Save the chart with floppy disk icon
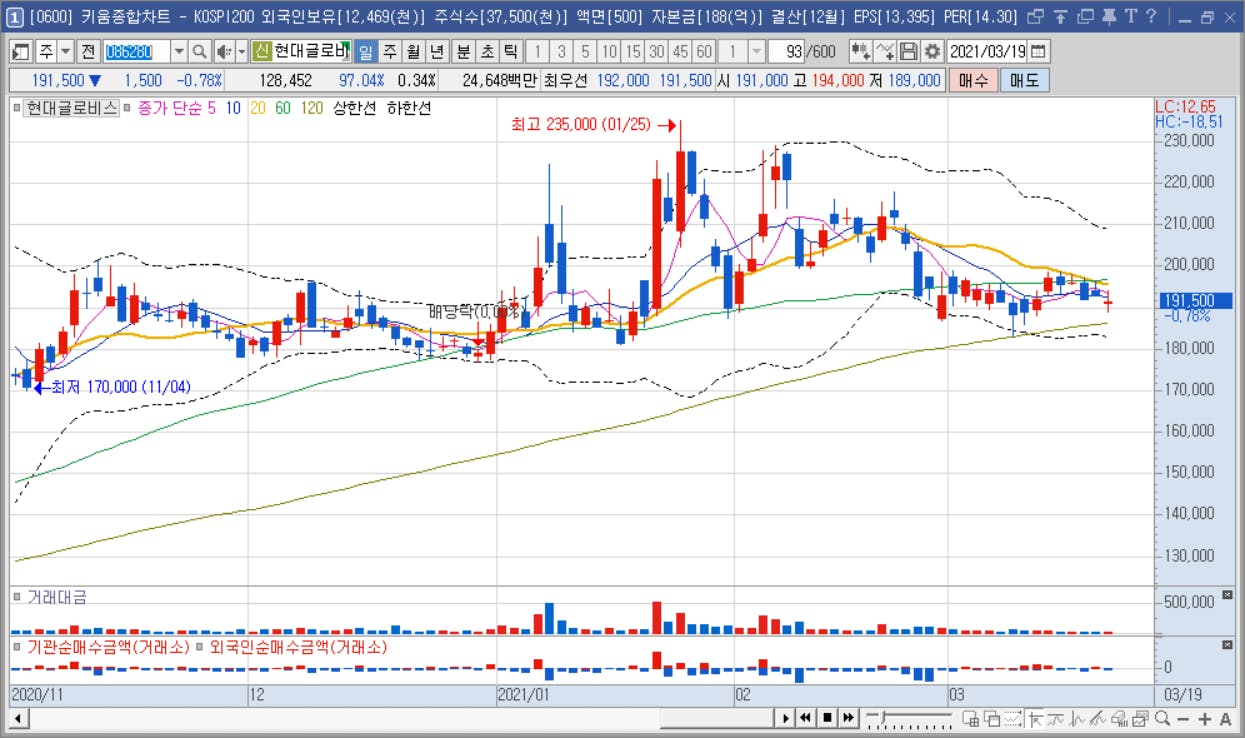Image resolution: width=1245 pixels, height=738 pixels. coord(909,51)
